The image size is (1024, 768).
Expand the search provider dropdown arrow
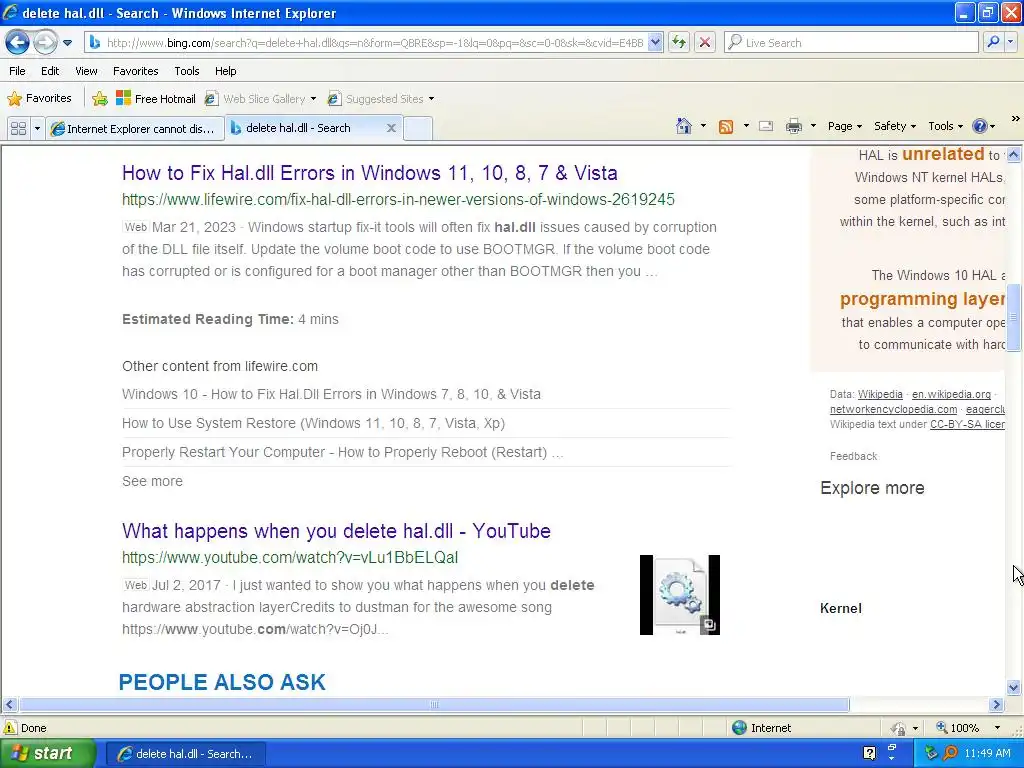coord(1010,42)
